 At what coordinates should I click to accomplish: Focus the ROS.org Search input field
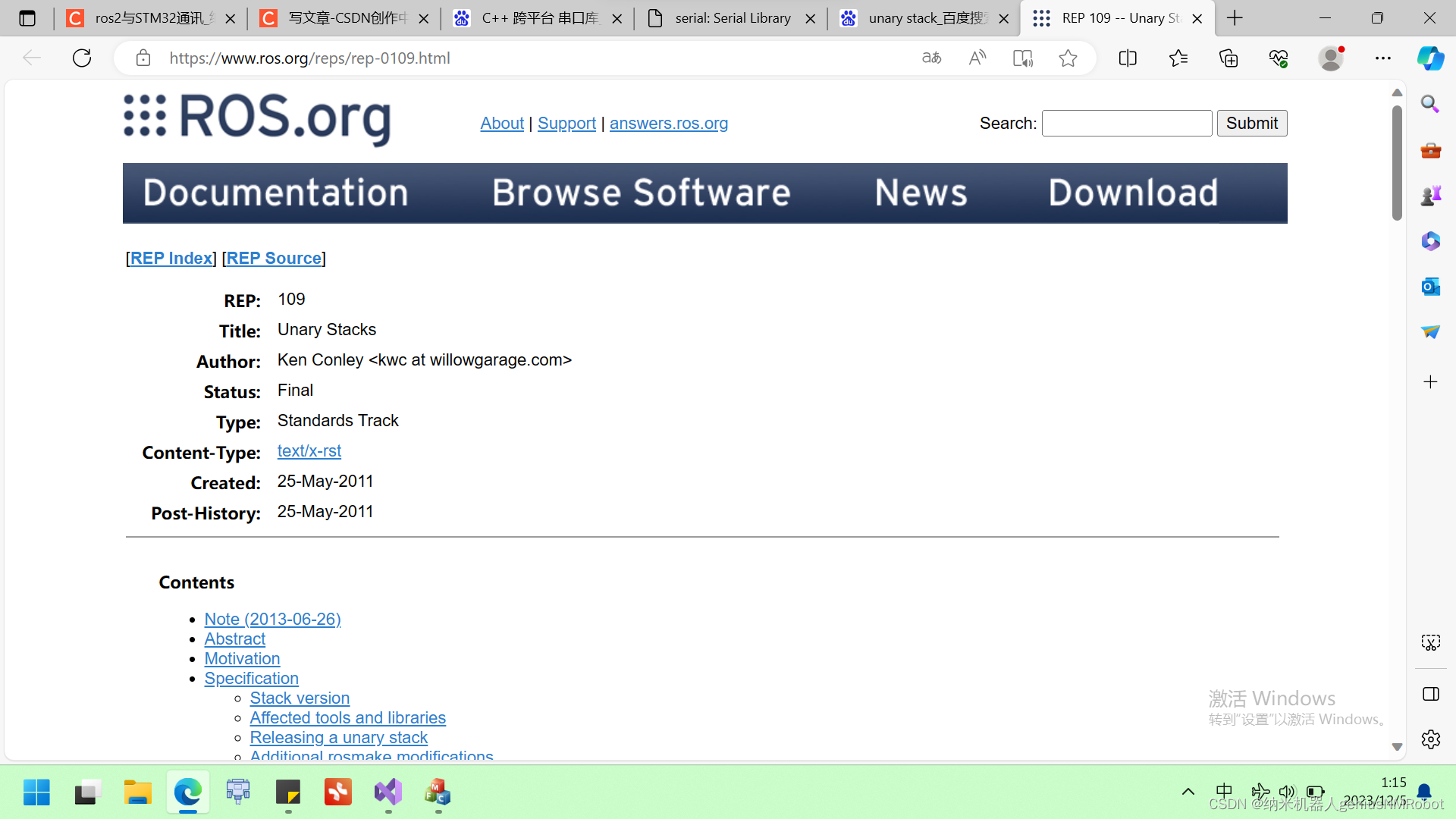(1126, 123)
